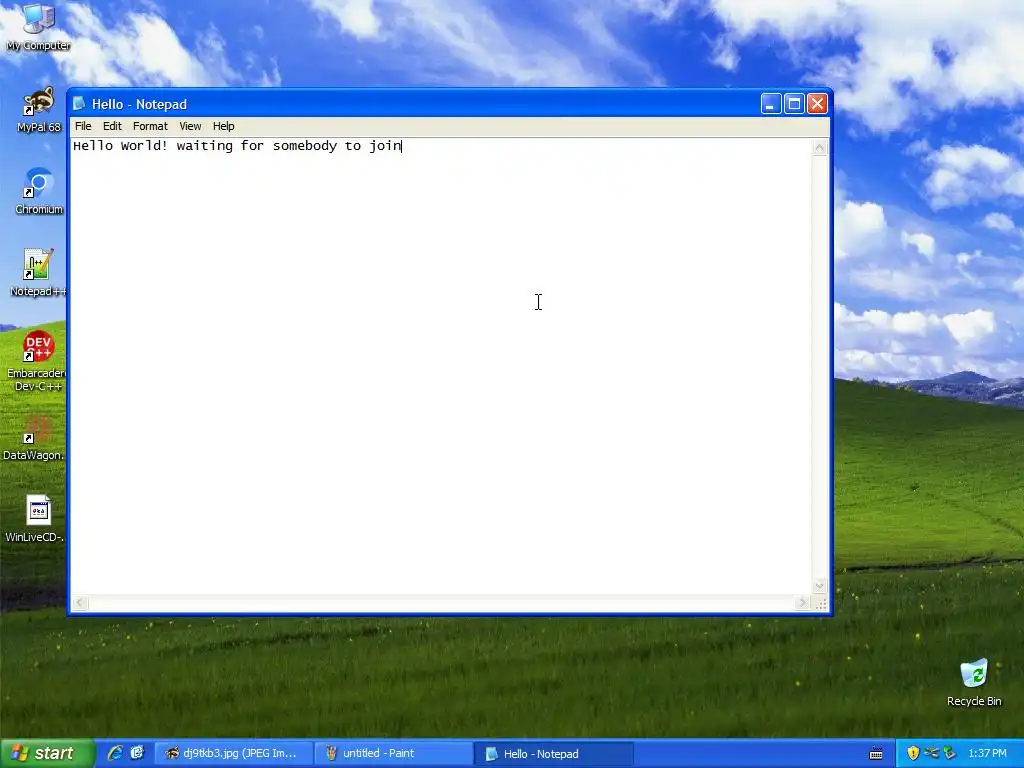The width and height of the screenshot is (1024, 768).
Task: Click the Safely Remove Hardware tray icon
Action: pos(949,753)
